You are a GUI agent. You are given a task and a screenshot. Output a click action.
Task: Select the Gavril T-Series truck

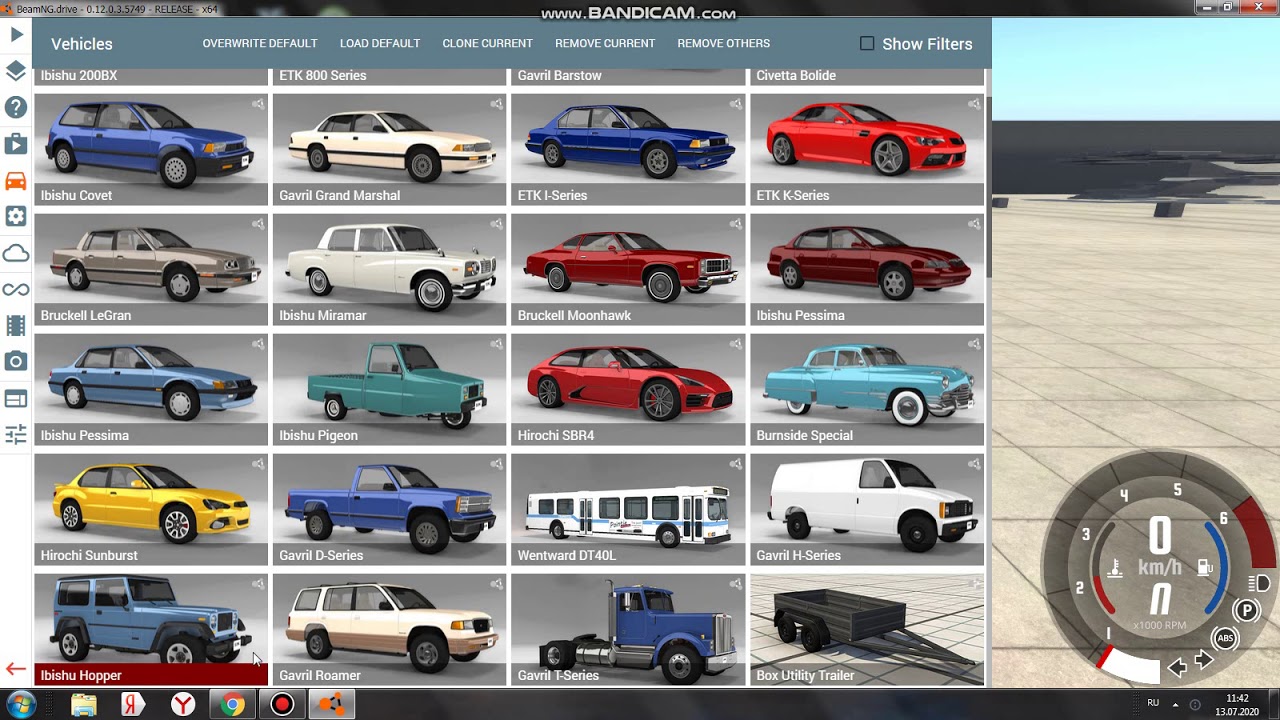pyautogui.click(x=628, y=630)
